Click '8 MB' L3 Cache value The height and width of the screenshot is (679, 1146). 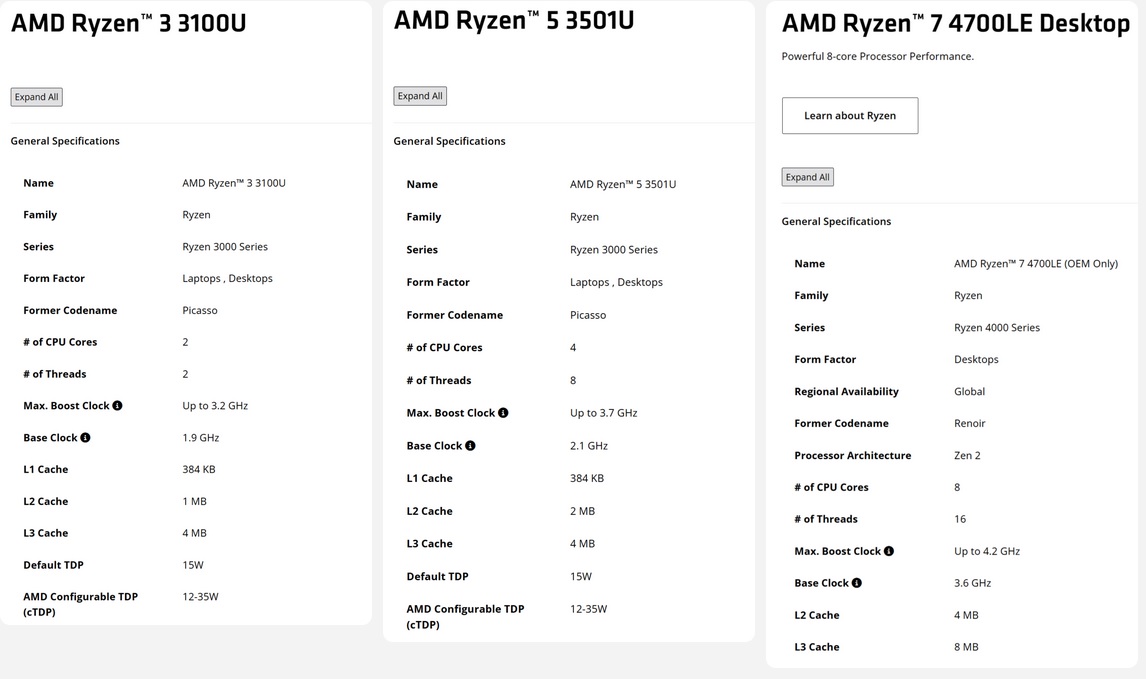[966, 647]
